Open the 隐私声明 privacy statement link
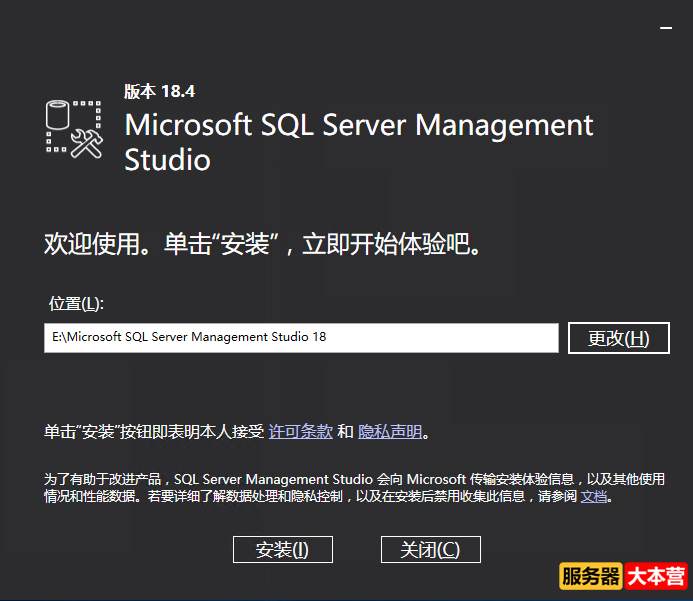Viewport: 693px width, 601px height. [390, 431]
